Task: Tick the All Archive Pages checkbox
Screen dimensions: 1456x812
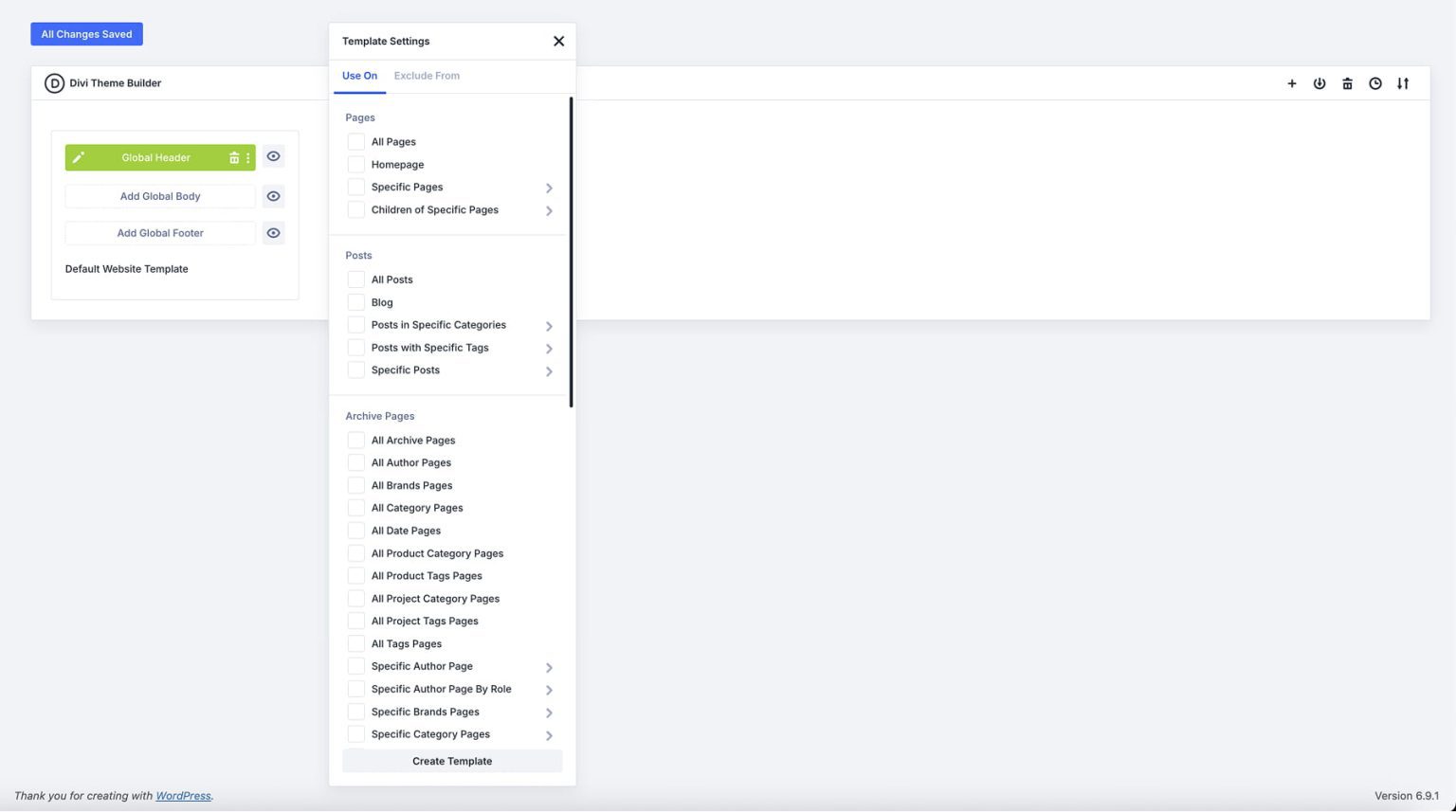Action: pos(355,440)
